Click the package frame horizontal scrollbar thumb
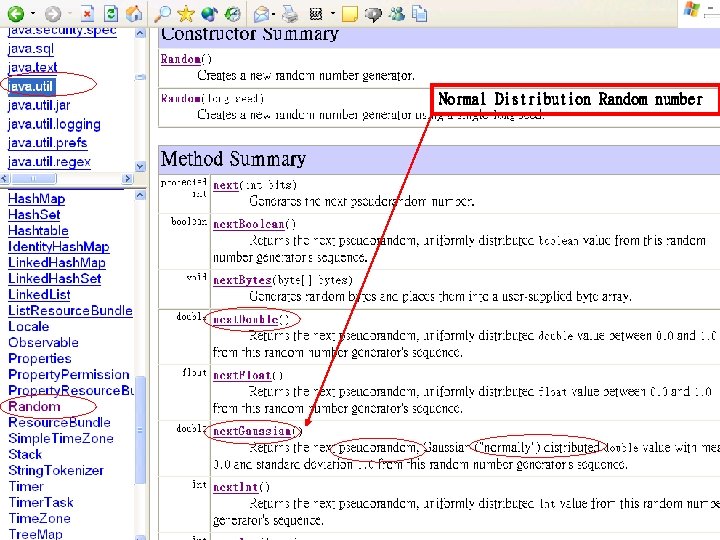Screen dimensions: 720x540 coord(33,178)
